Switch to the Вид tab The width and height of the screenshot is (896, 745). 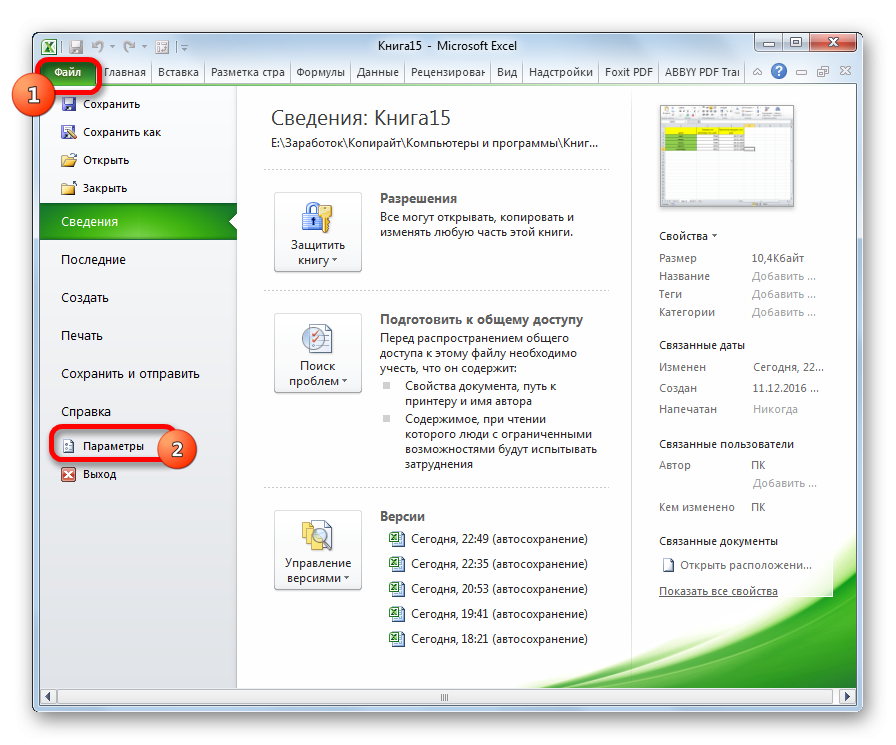click(x=507, y=72)
